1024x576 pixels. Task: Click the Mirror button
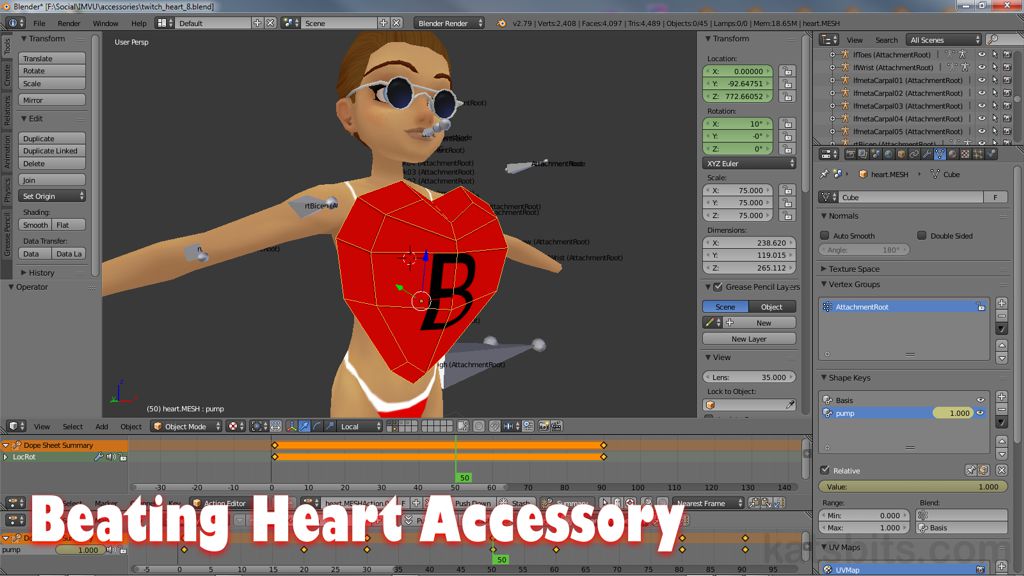coord(52,100)
